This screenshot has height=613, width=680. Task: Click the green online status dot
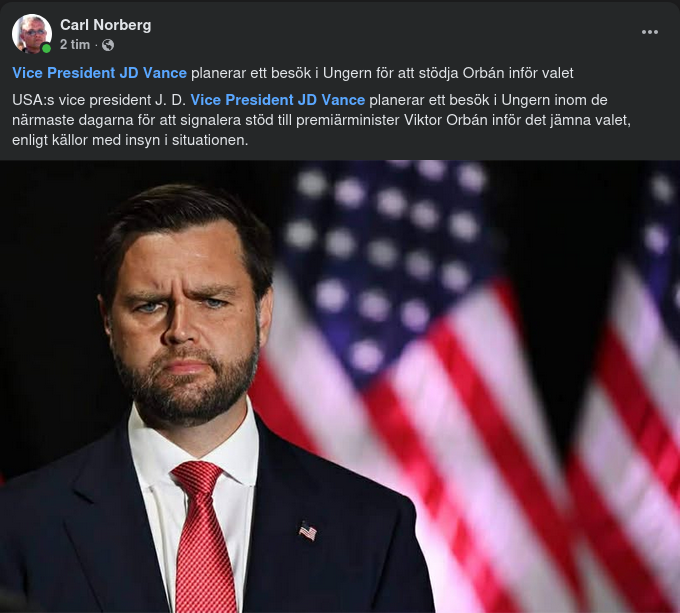46,48
